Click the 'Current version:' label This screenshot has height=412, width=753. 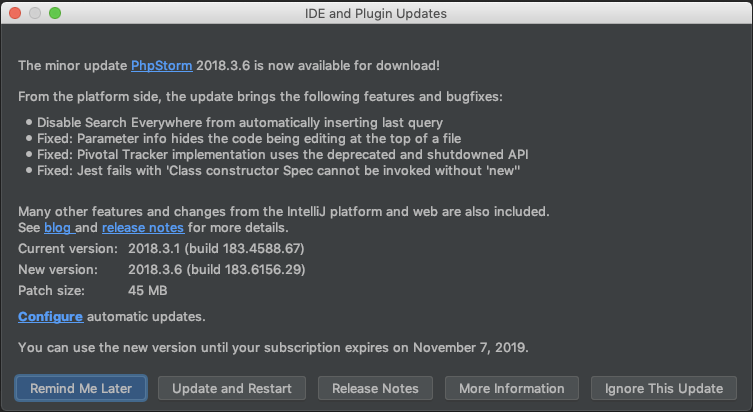point(68,248)
